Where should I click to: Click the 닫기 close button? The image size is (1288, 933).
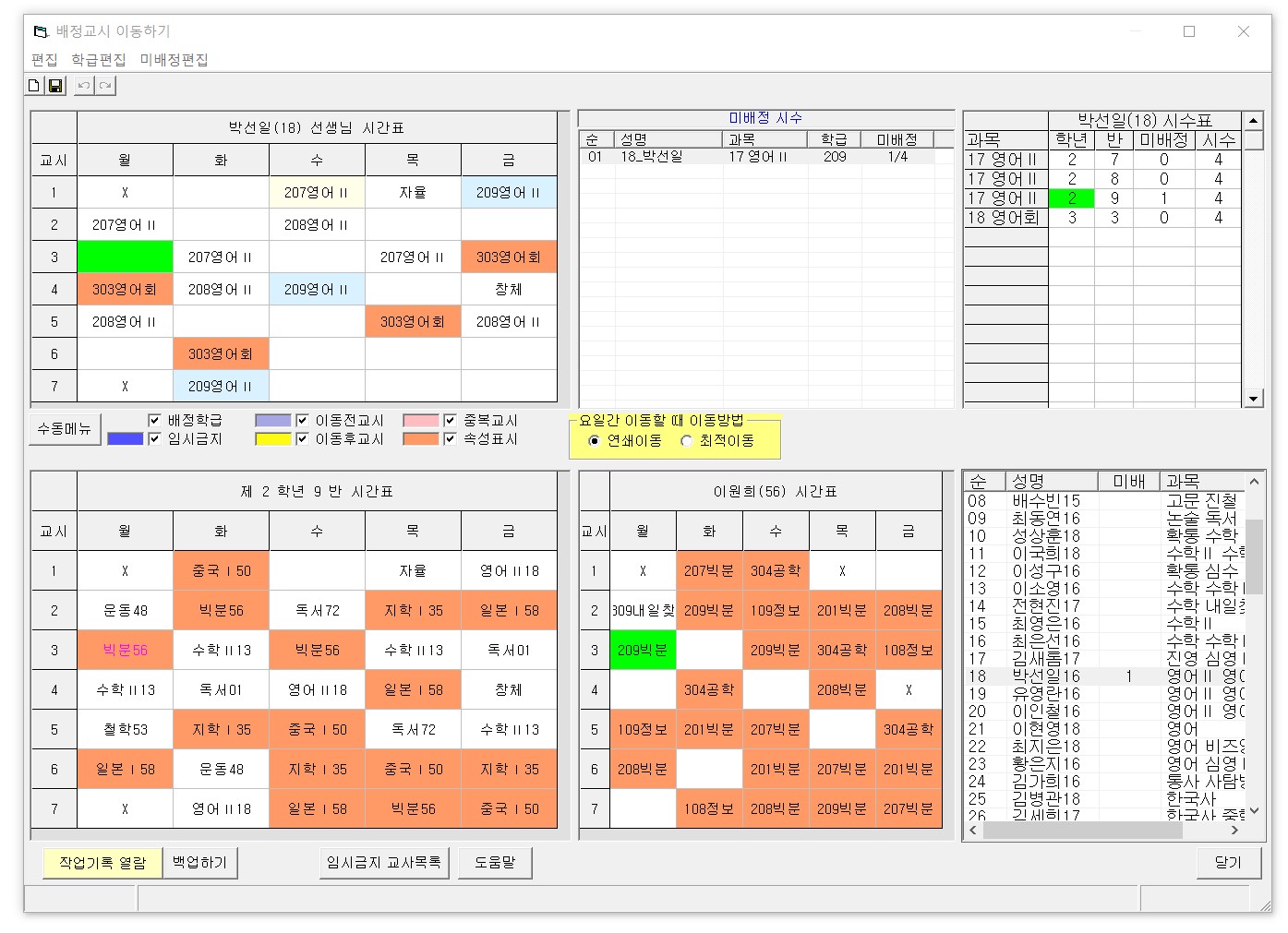click(1228, 863)
